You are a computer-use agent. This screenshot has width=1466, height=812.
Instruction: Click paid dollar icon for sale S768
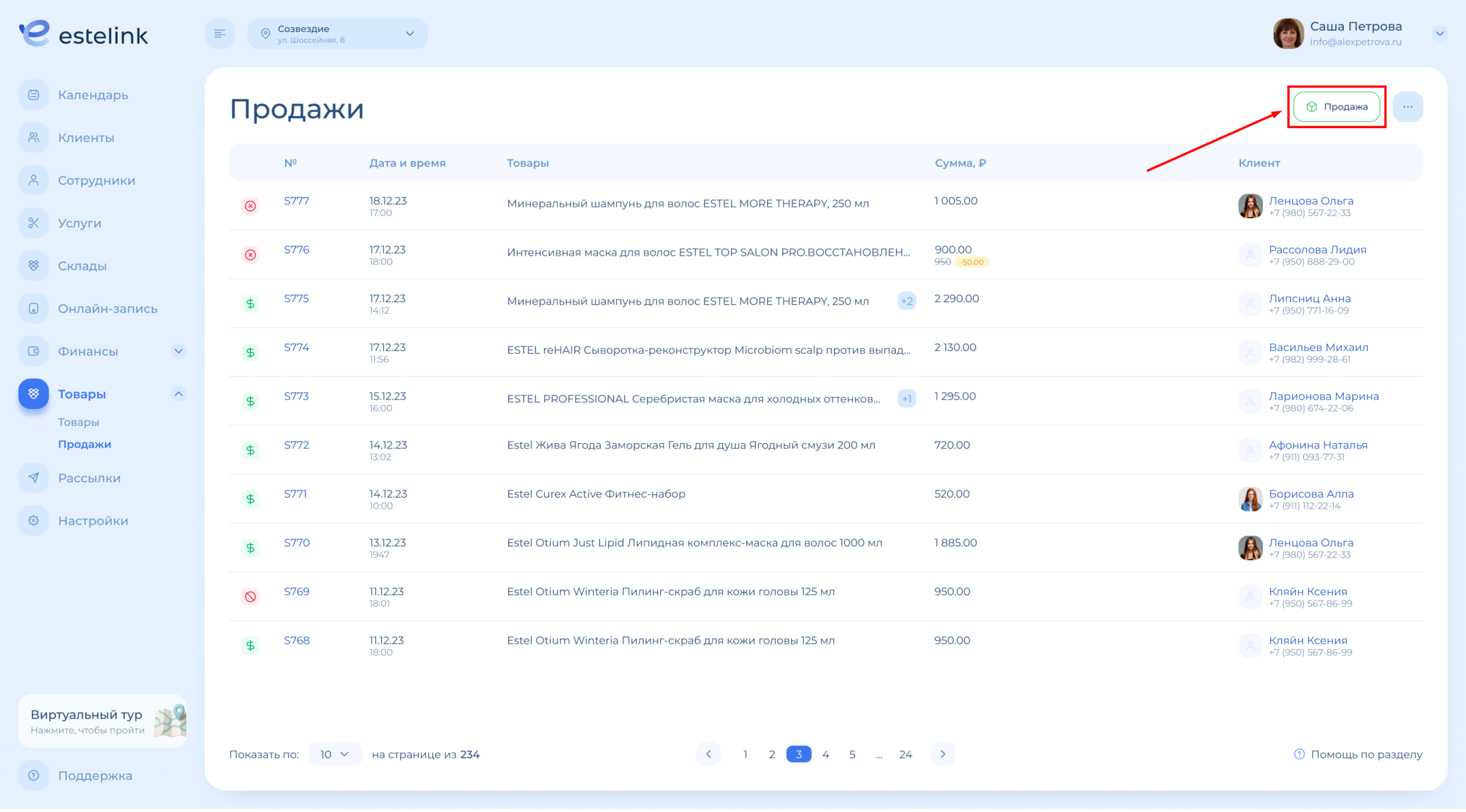[x=250, y=645]
